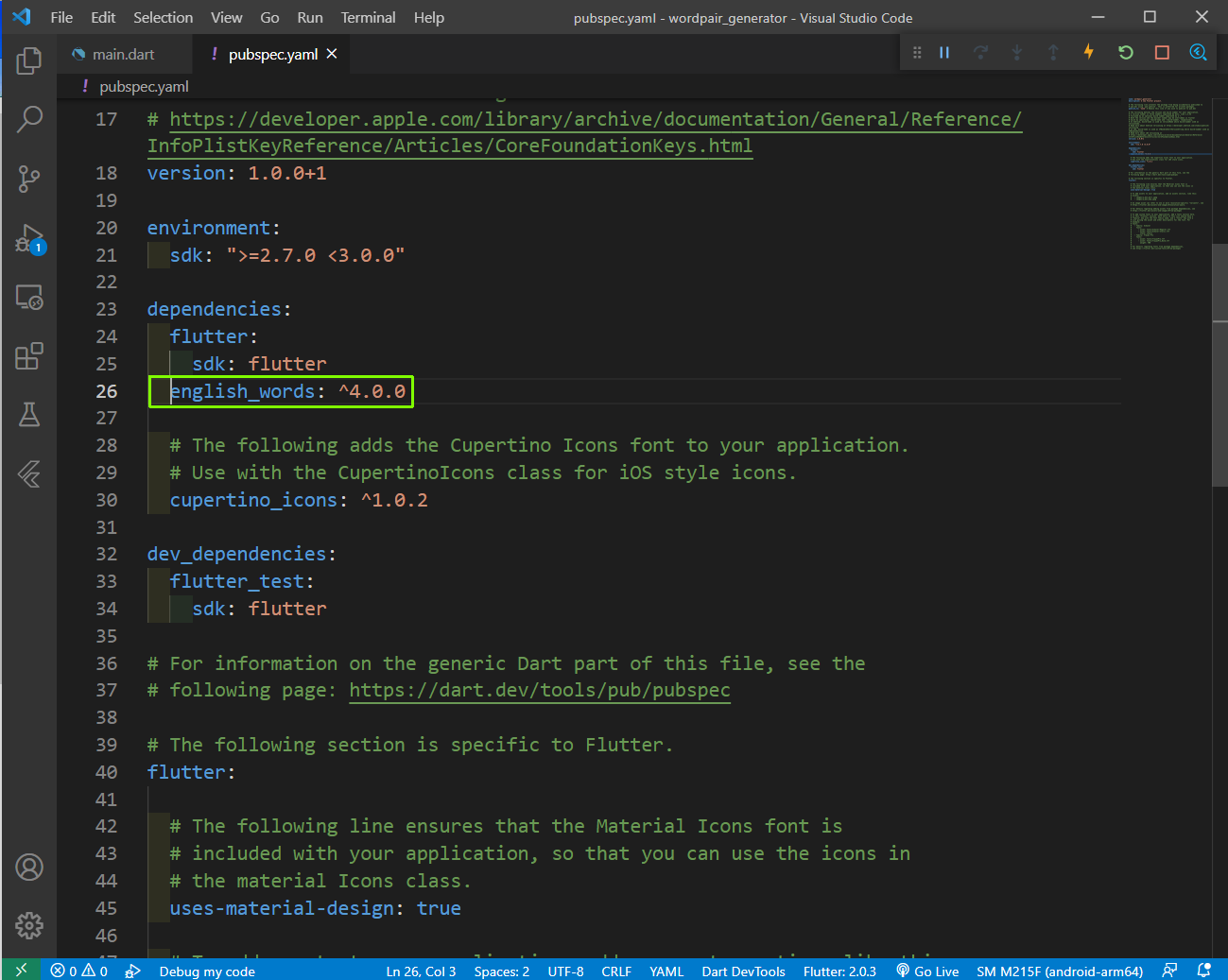Screen dimensions: 1228x980
Task: Click the version: 1.0.0+1 line
Action: [237, 173]
